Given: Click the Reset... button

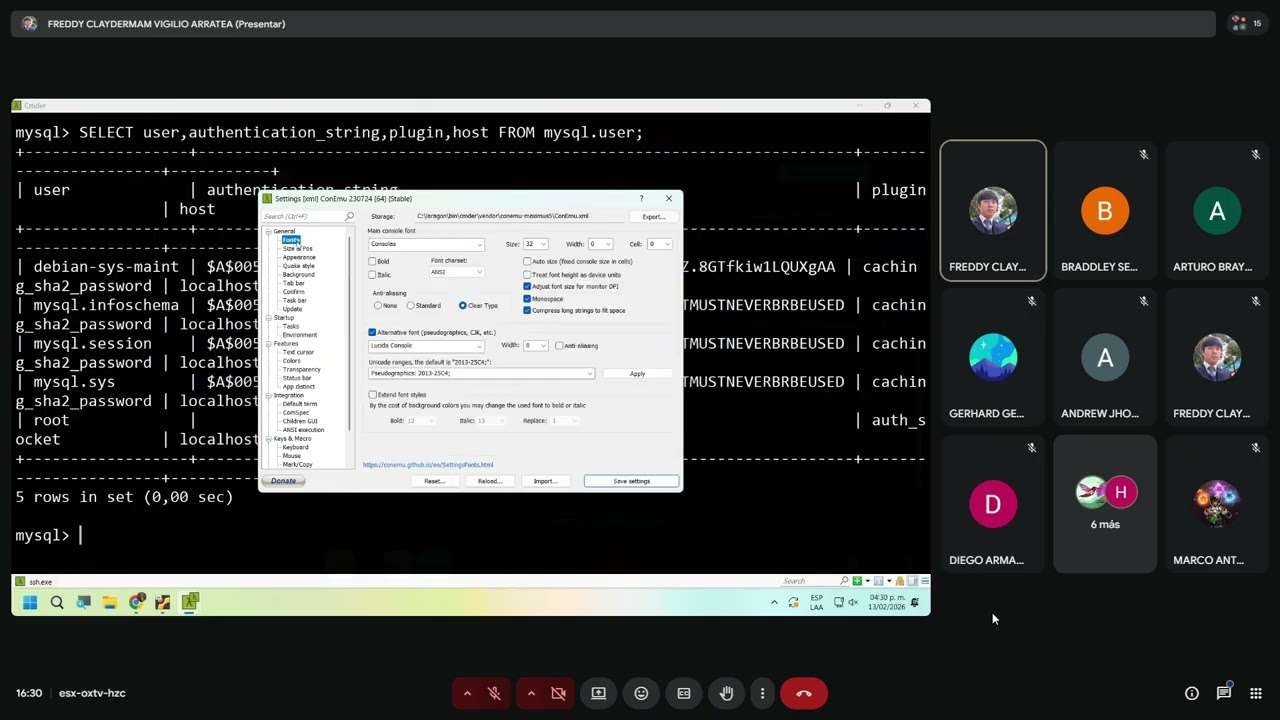Looking at the screenshot, I should click(x=434, y=481).
